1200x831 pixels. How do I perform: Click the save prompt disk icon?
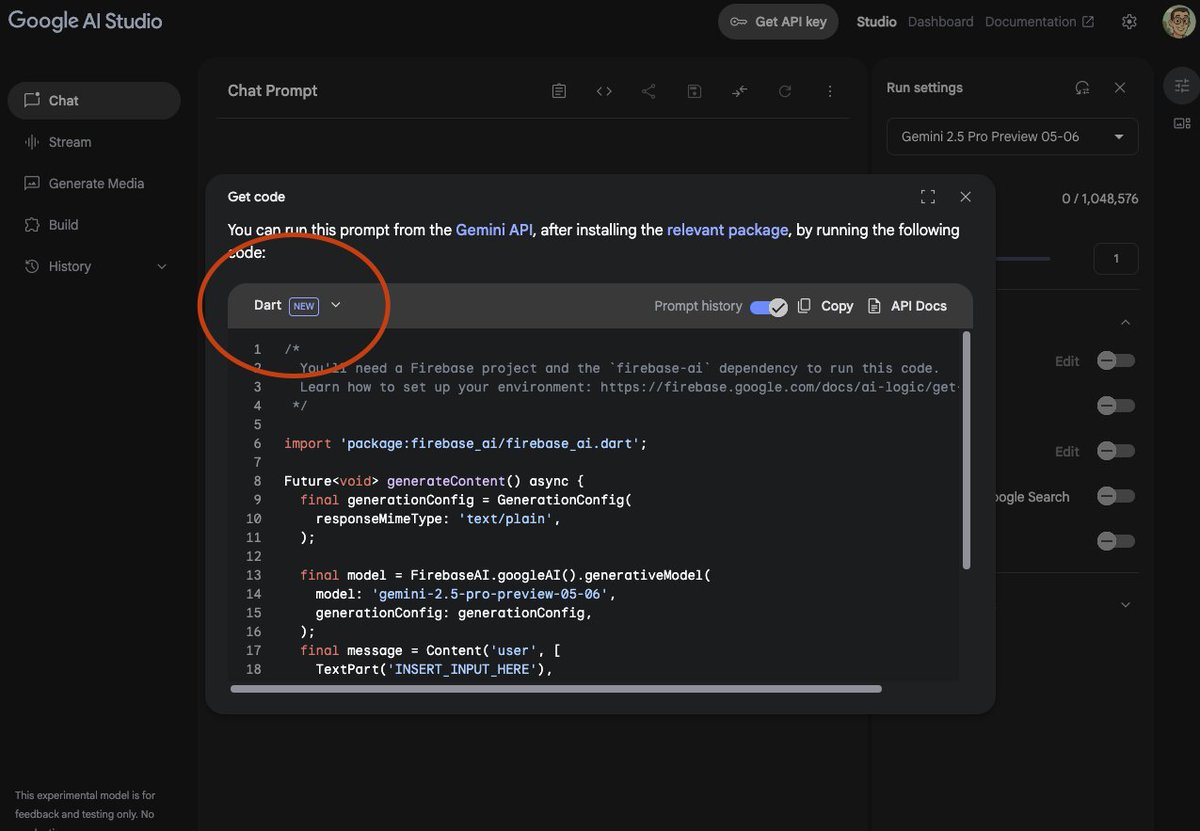pyautogui.click(x=694, y=91)
